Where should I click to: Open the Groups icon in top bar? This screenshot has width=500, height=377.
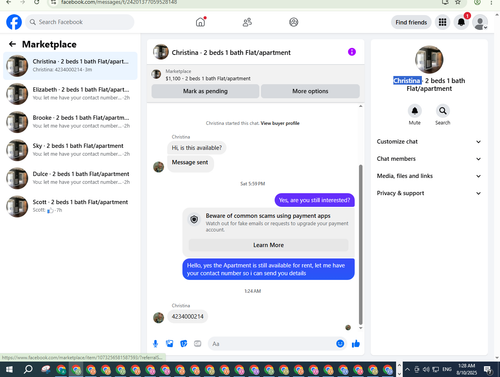tap(293, 22)
